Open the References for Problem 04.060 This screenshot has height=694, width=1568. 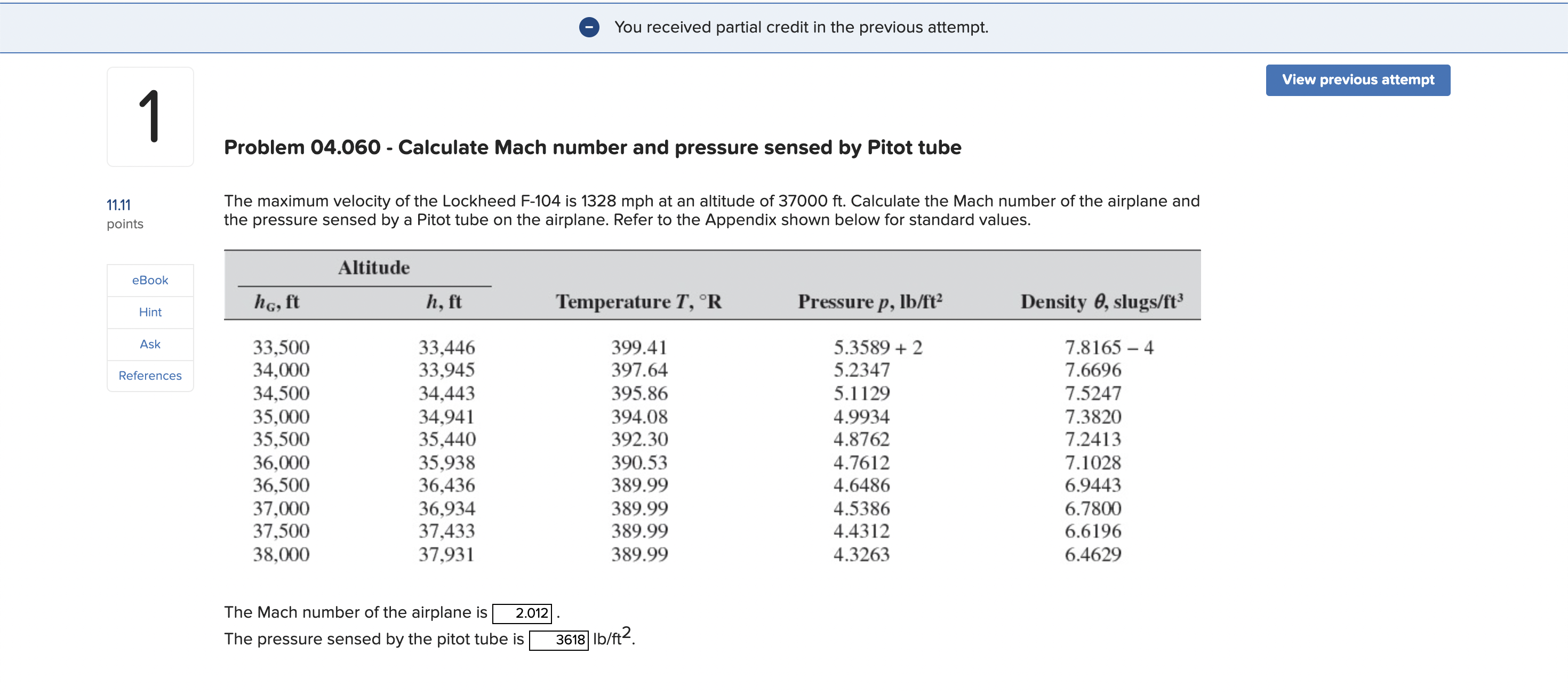click(x=149, y=376)
